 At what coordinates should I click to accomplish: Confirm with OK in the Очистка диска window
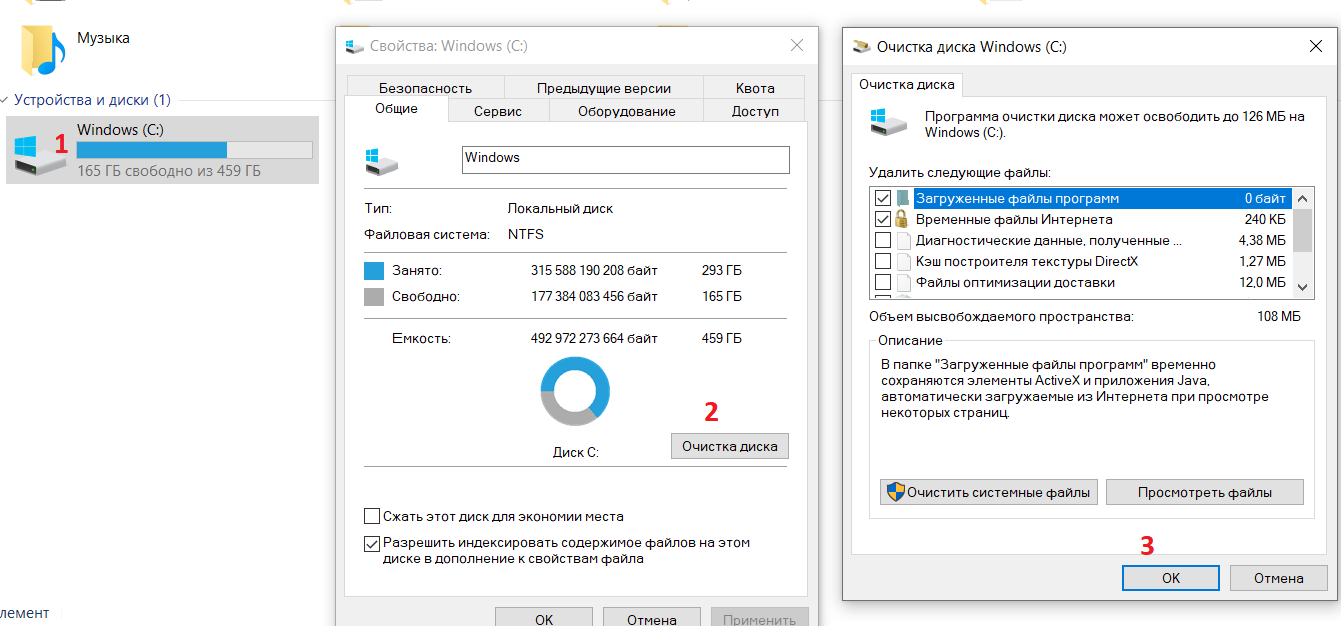[1171, 578]
